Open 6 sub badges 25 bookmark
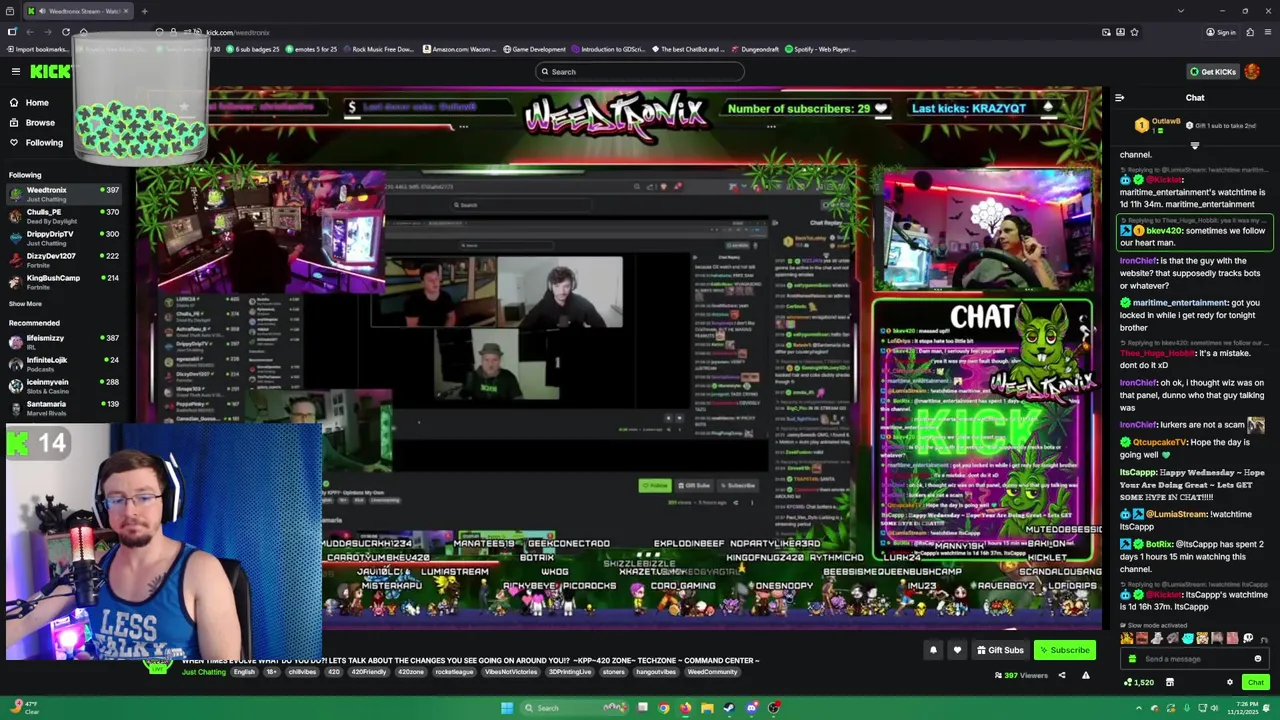The image size is (1280, 720). point(253,49)
